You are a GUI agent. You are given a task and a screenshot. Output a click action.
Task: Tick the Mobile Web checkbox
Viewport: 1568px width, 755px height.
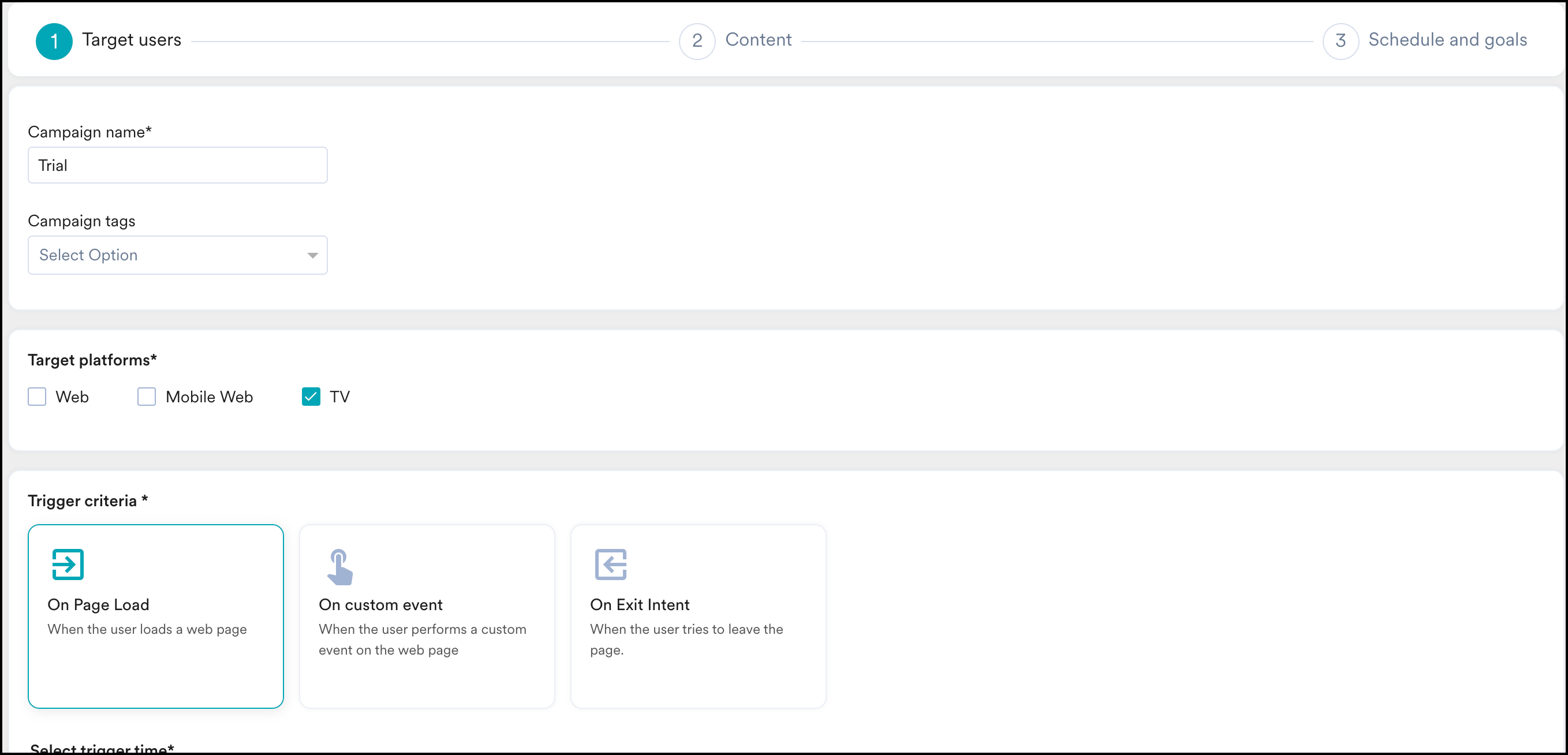pyautogui.click(x=147, y=397)
